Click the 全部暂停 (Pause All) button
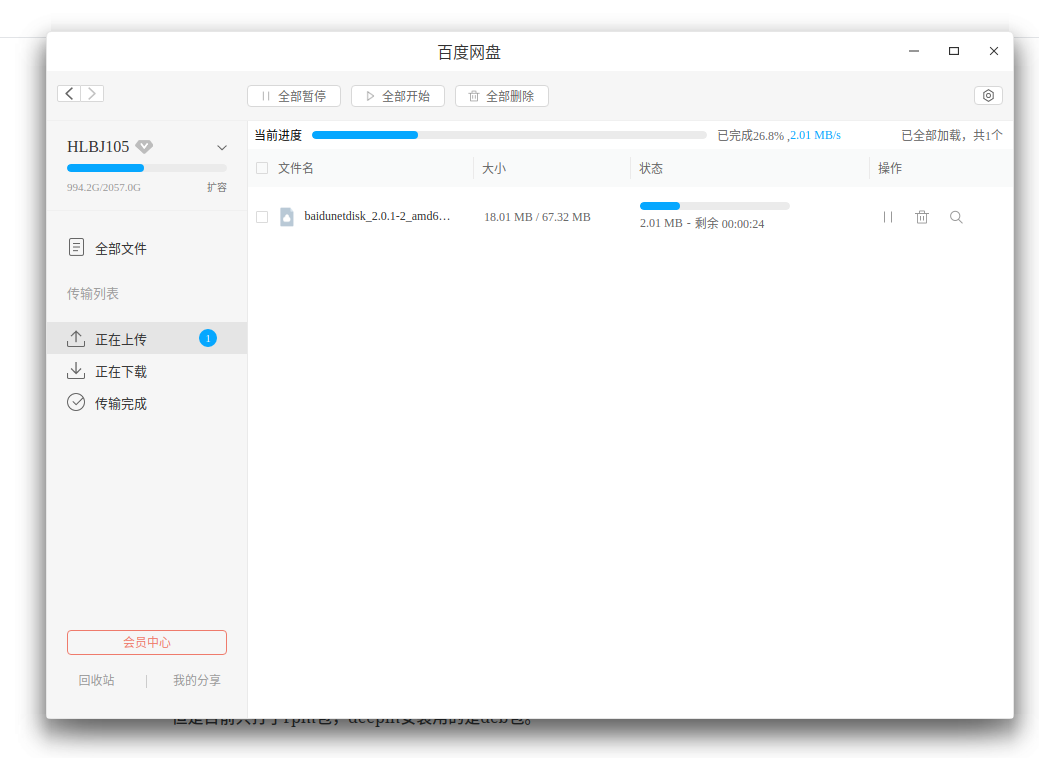The image size is (1039, 758). [293, 95]
